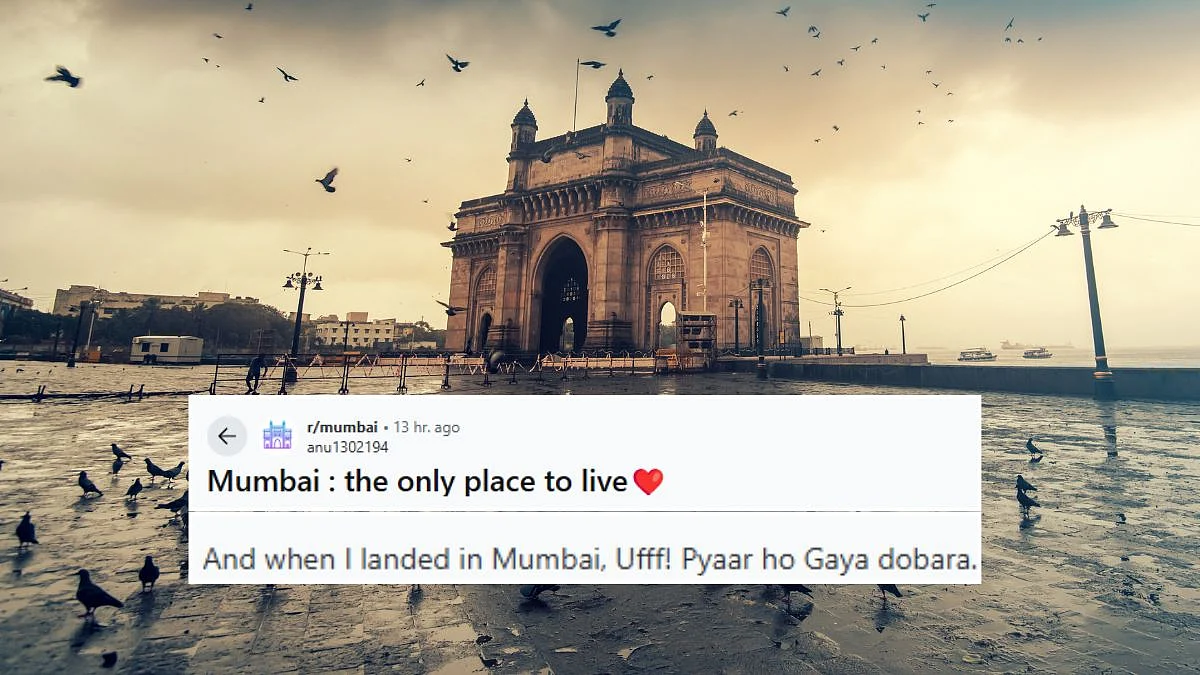Viewport: 1200px width, 675px height.
Task: Click the white ferry boat on the sea
Action: (x=977, y=354)
